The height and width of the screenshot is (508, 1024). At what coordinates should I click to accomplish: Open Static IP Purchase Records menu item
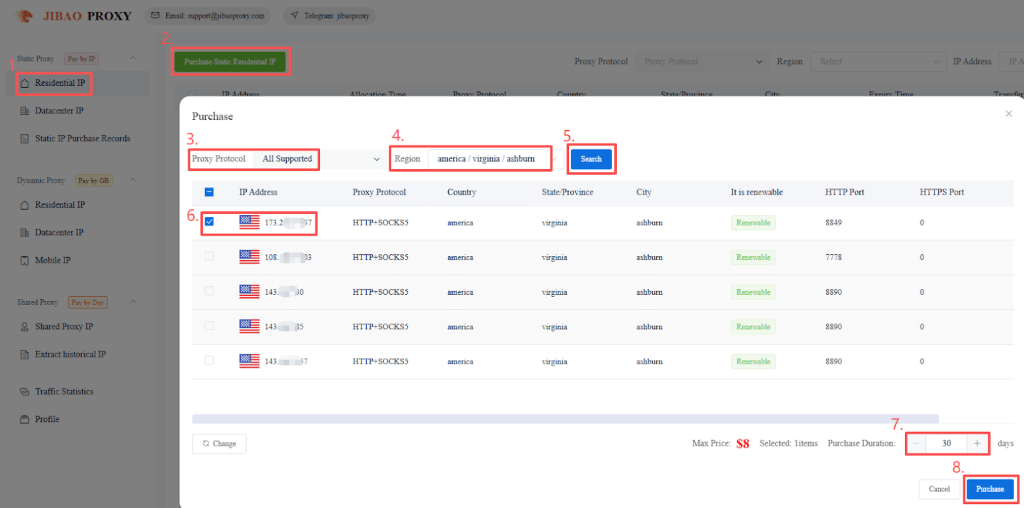click(x=82, y=138)
